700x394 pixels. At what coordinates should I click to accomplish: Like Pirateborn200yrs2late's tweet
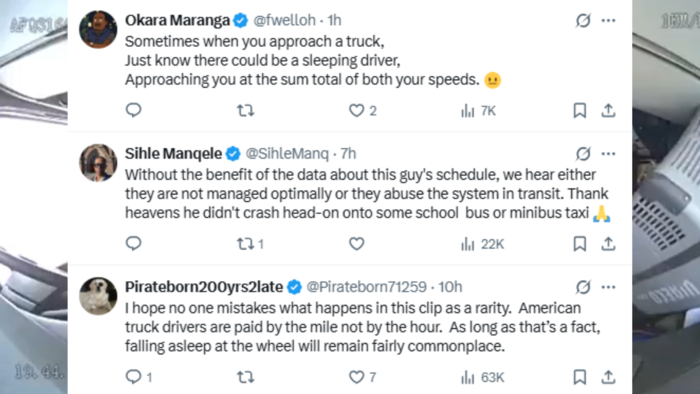pos(362,377)
